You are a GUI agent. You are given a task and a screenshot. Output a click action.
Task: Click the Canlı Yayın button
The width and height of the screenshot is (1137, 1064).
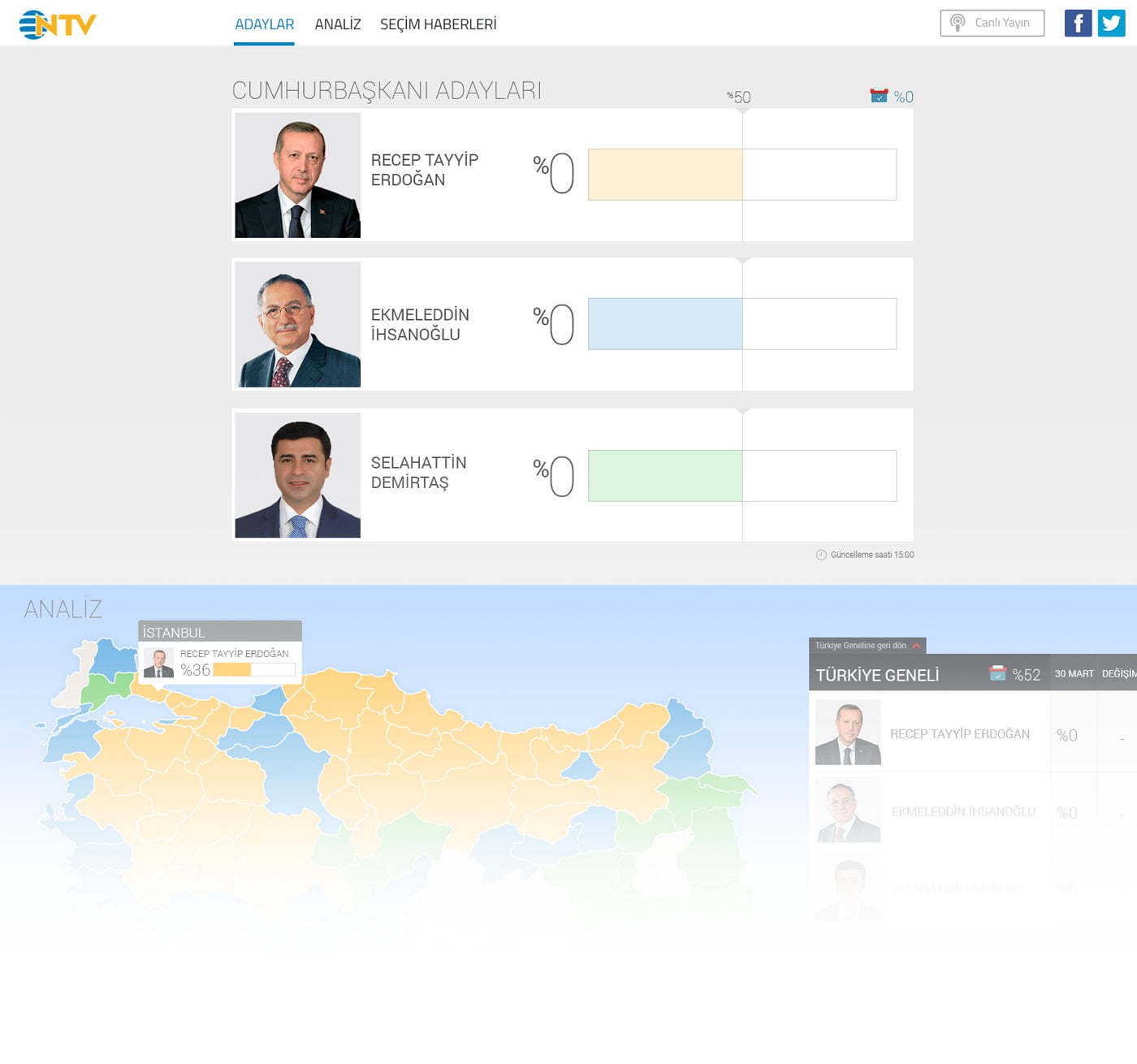992,23
